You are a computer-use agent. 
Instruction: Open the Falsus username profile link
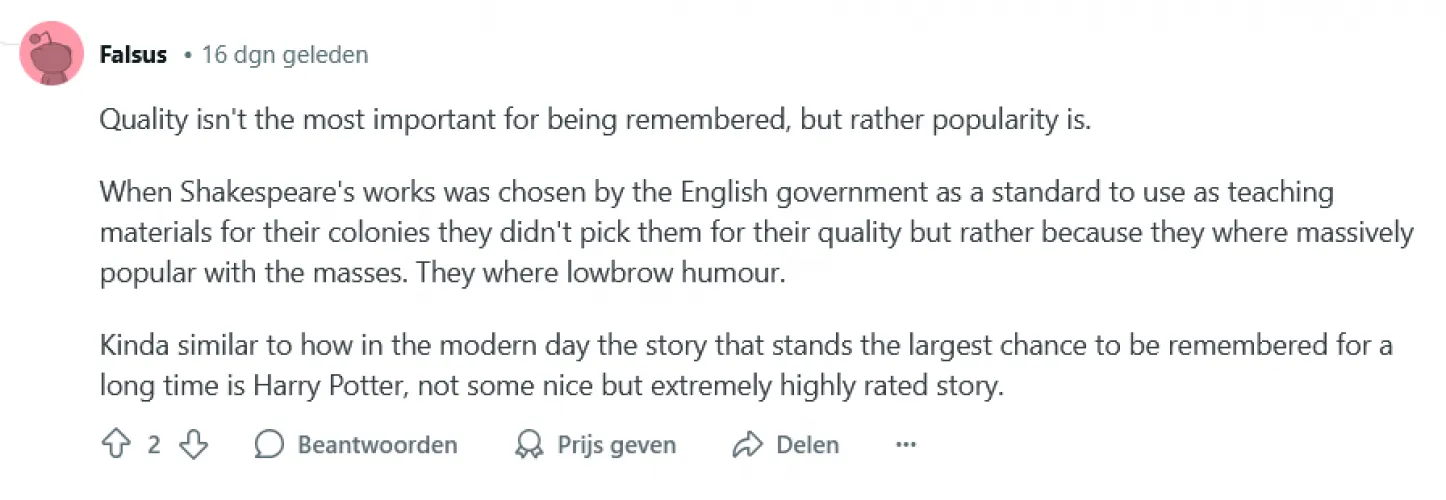click(133, 55)
